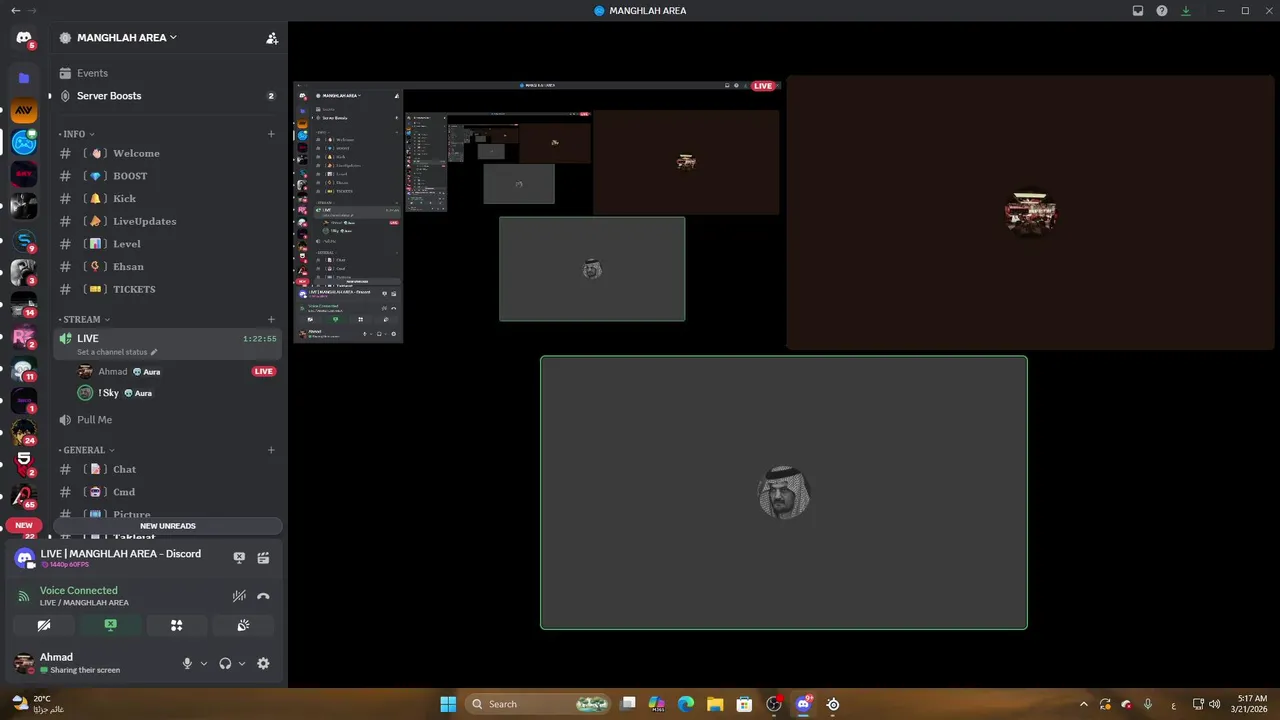The height and width of the screenshot is (720, 1280).
Task: Open the soundboard icon
Action: pyautogui.click(x=243, y=625)
